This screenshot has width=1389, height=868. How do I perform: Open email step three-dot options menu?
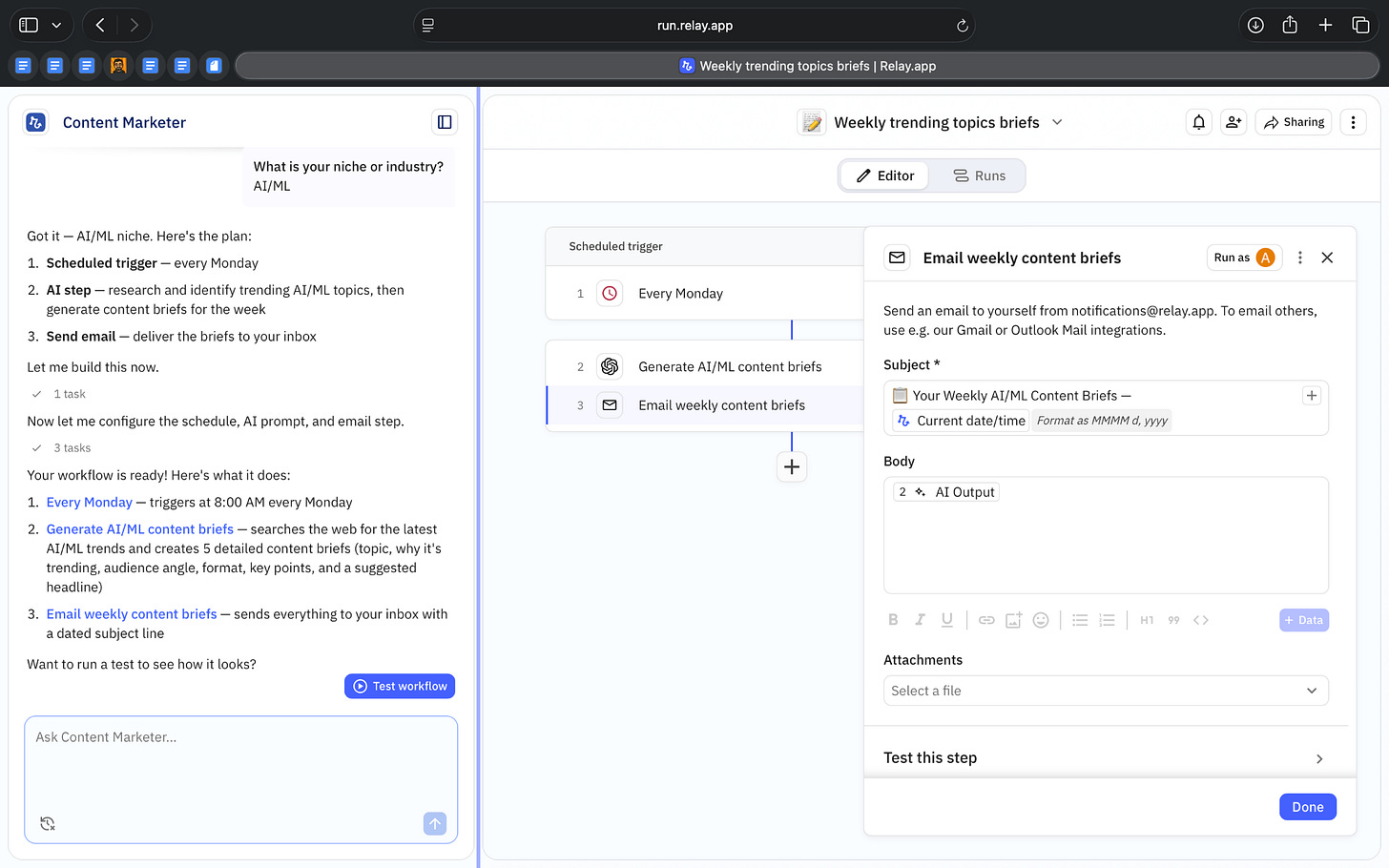pos(1299,258)
